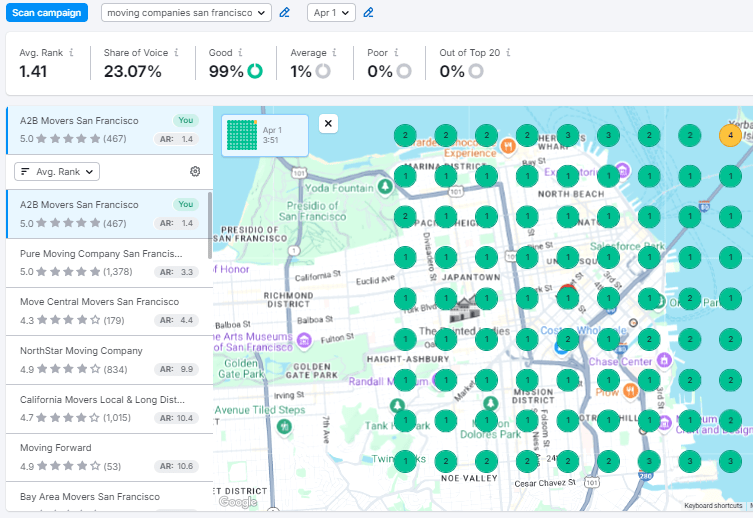Viewport: 753px width, 518px height.
Task: Click Exploratorium purple map marker
Action: (623, 170)
